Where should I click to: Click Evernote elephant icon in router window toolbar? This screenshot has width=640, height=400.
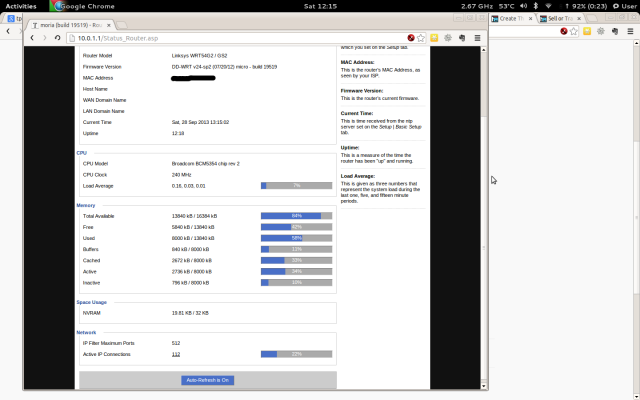pos(462,38)
